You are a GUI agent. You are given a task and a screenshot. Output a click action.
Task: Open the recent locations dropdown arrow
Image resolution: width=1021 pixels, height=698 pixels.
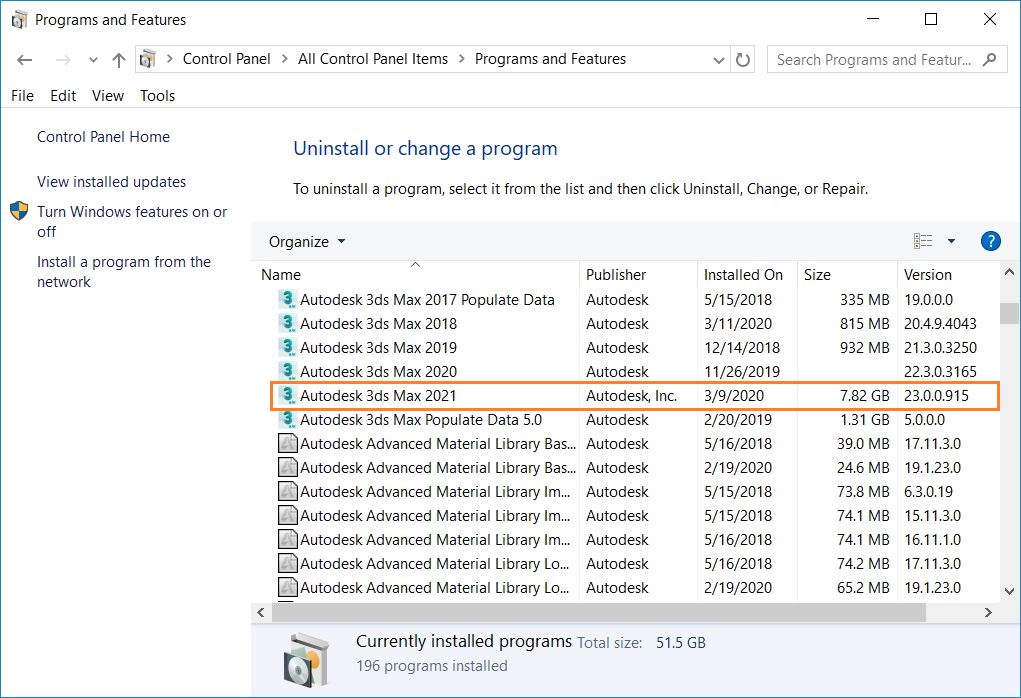click(x=93, y=60)
